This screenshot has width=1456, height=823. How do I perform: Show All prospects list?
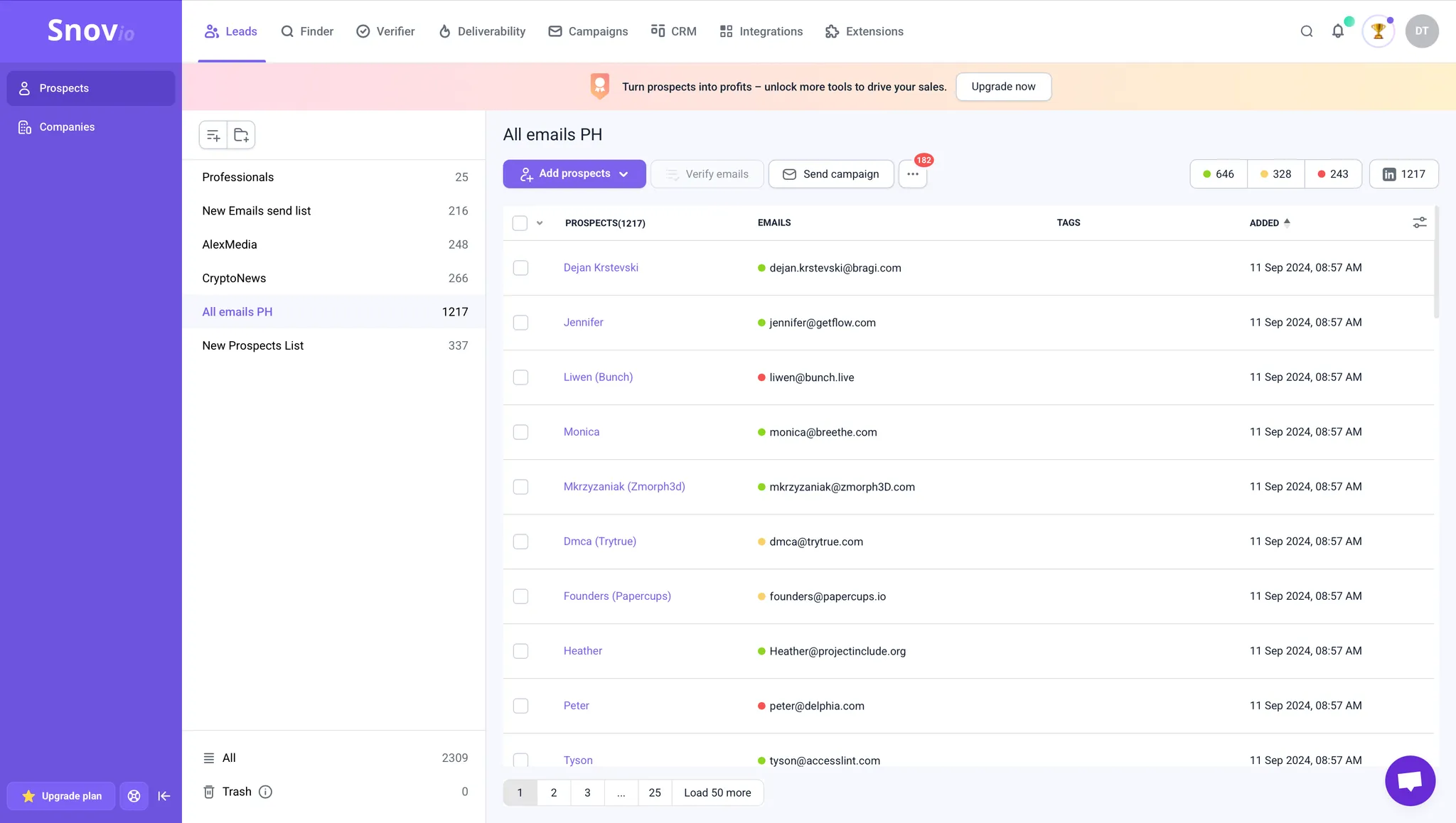point(334,758)
